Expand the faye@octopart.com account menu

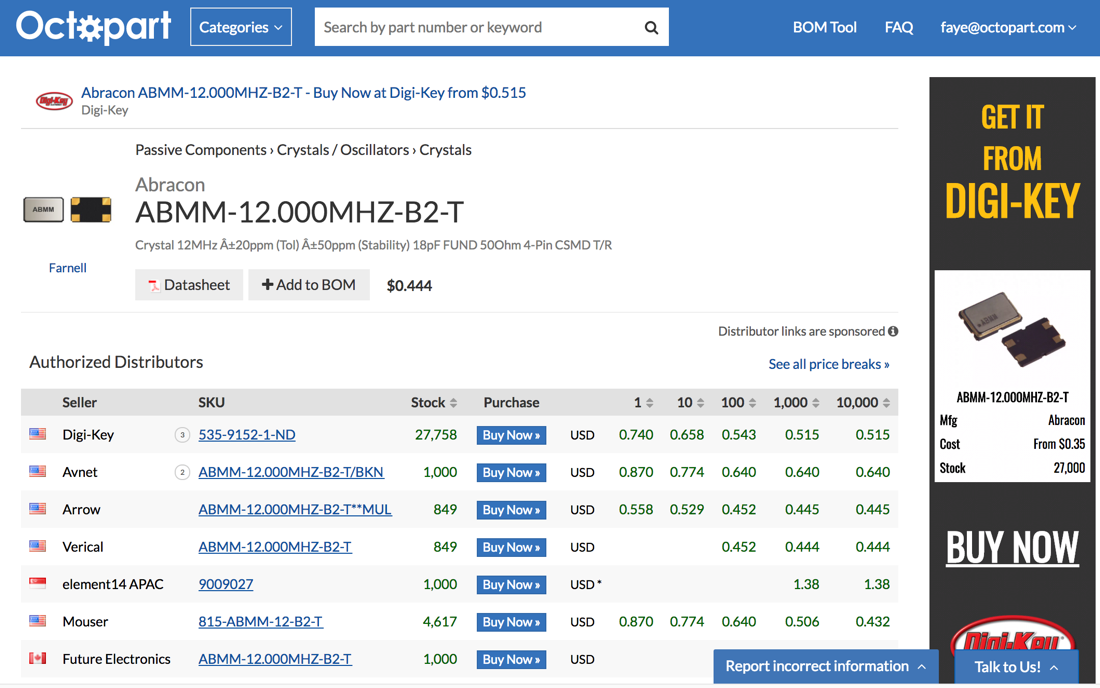pos(1008,27)
